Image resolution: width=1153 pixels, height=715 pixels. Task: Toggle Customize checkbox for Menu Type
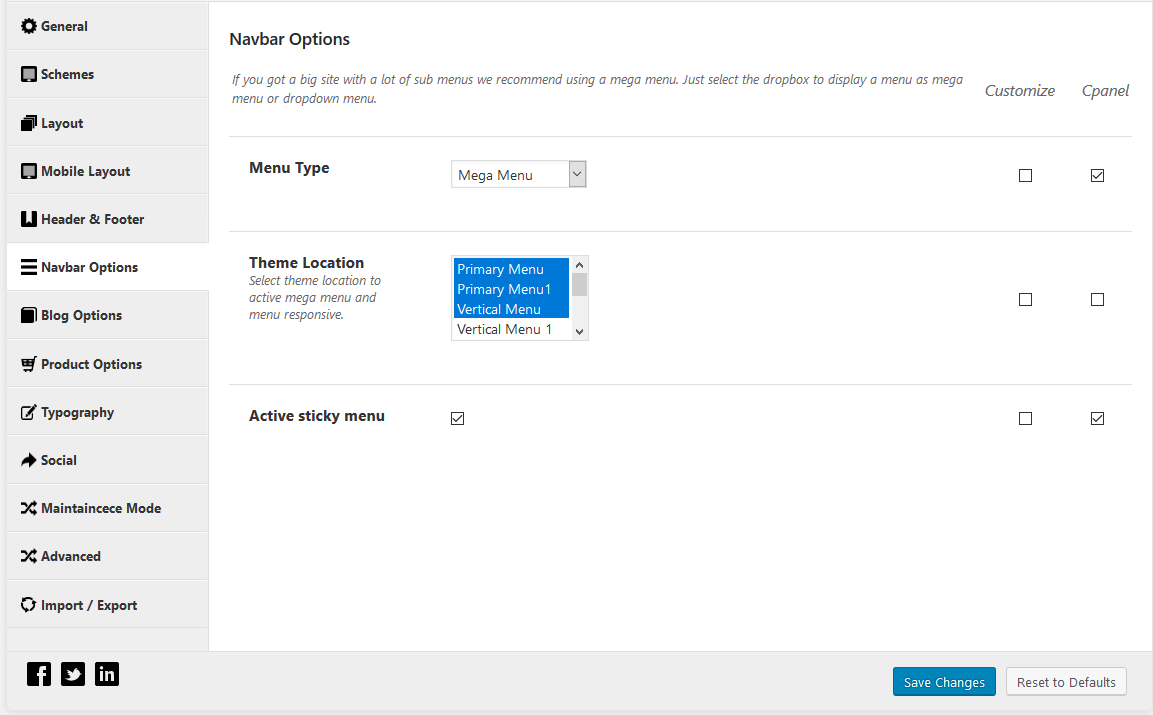coord(1025,175)
